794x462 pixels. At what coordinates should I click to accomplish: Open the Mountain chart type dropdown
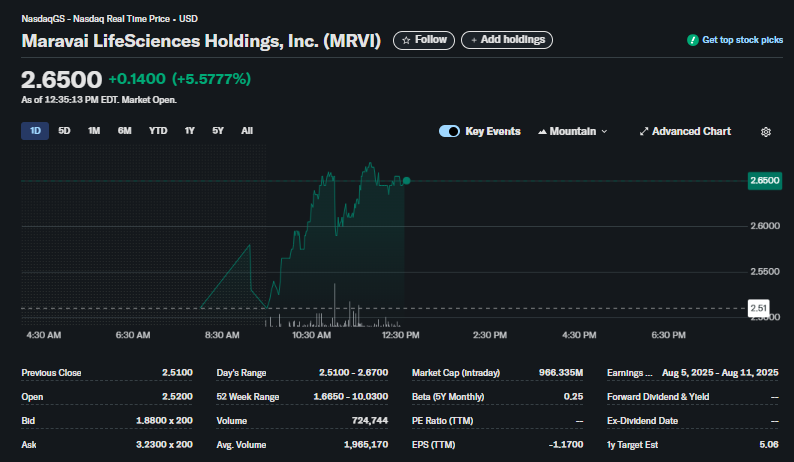point(573,132)
